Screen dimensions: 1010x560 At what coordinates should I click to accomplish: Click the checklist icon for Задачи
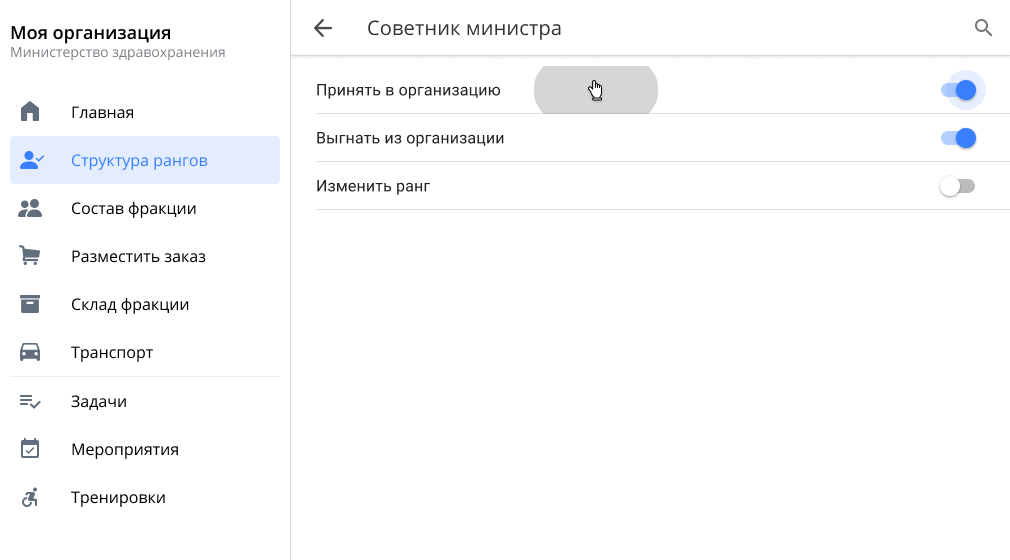click(30, 401)
